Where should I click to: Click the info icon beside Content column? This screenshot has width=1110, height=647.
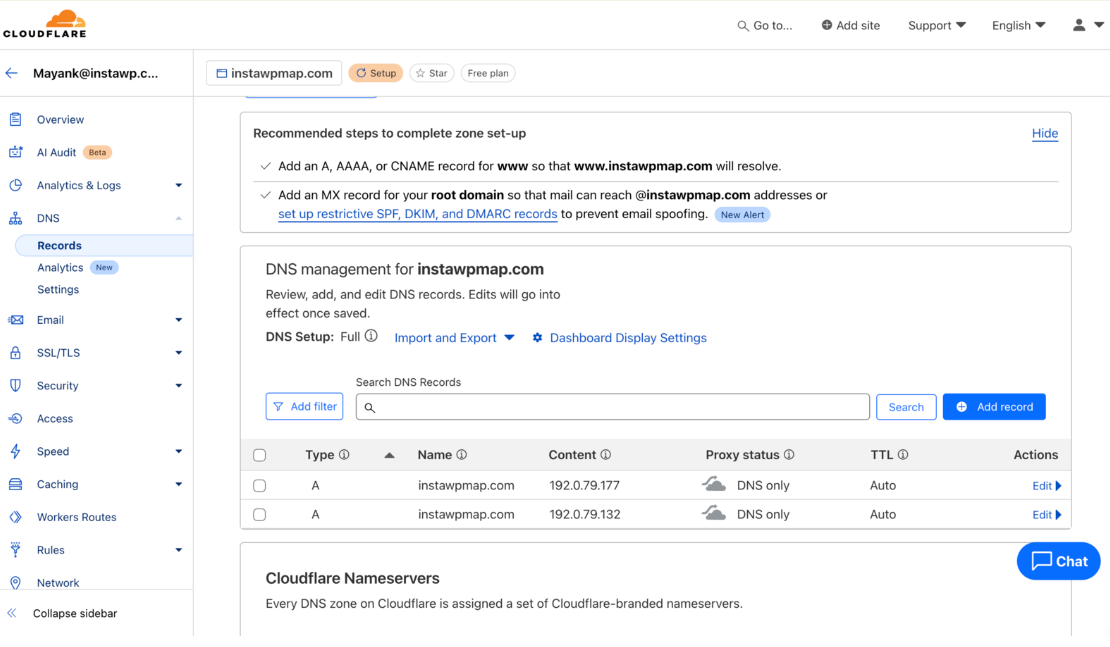point(606,454)
